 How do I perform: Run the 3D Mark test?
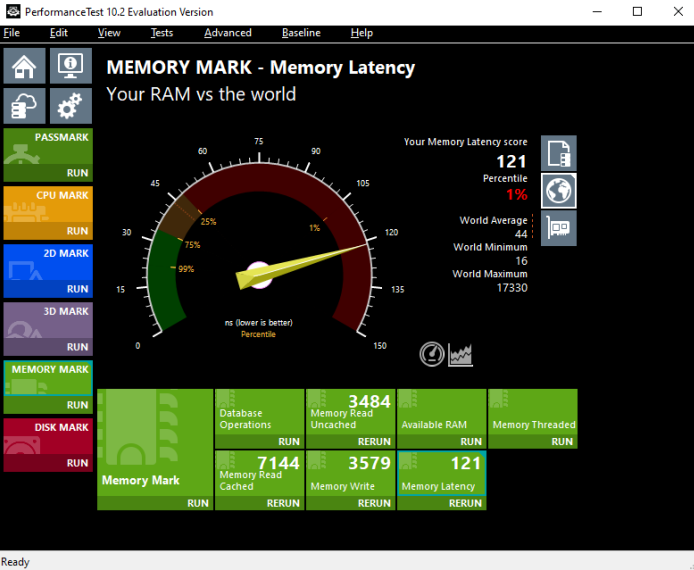click(48, 347)
